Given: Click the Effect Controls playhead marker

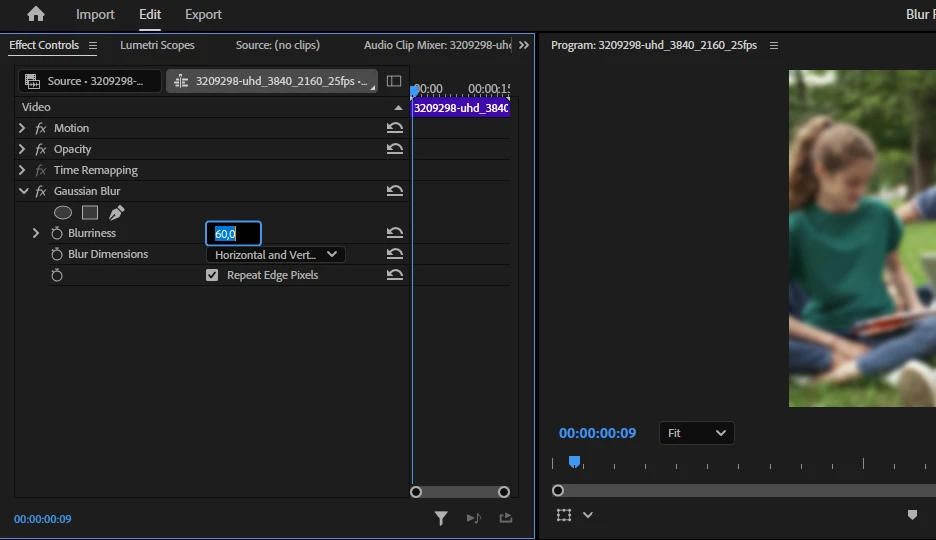Looking at the screenshot, I should pos(414,91).
